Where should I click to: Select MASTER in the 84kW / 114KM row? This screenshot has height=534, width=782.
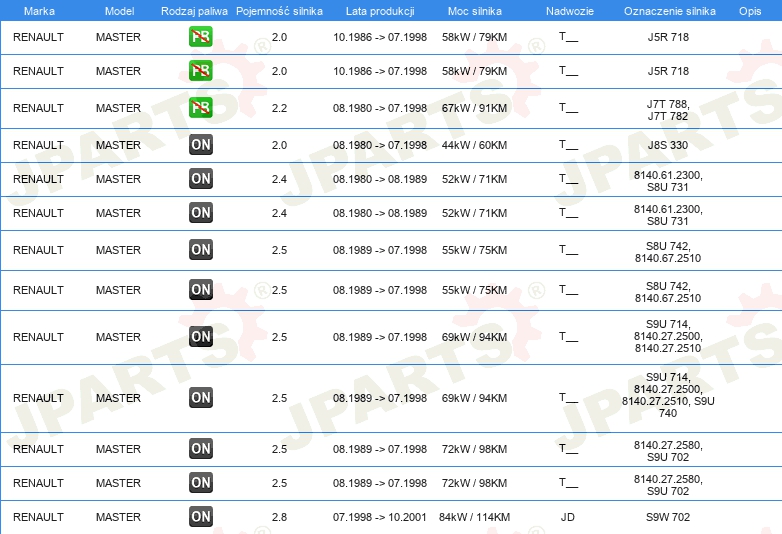118,517
